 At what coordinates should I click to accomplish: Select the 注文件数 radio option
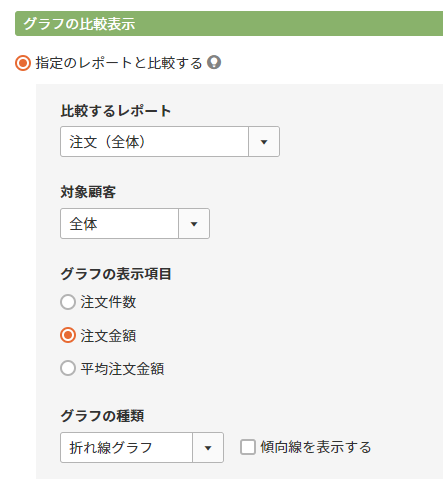[x=68, y=302]
